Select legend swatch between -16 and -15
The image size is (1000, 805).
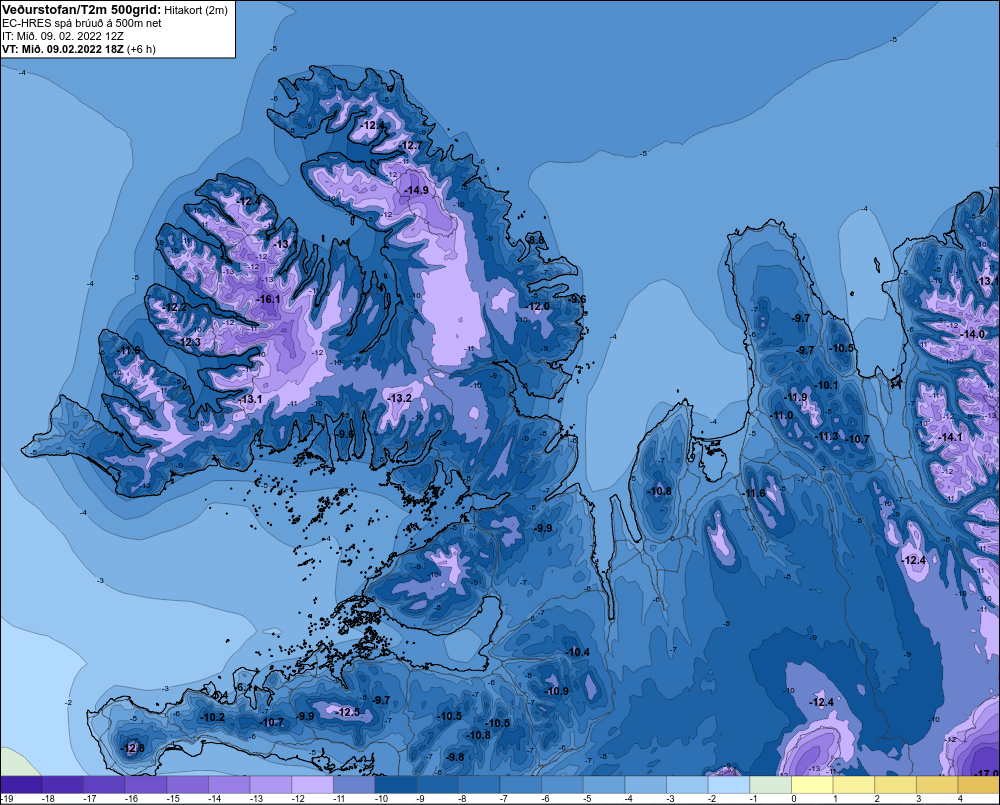pyautogui.click(x=146, y=785)
